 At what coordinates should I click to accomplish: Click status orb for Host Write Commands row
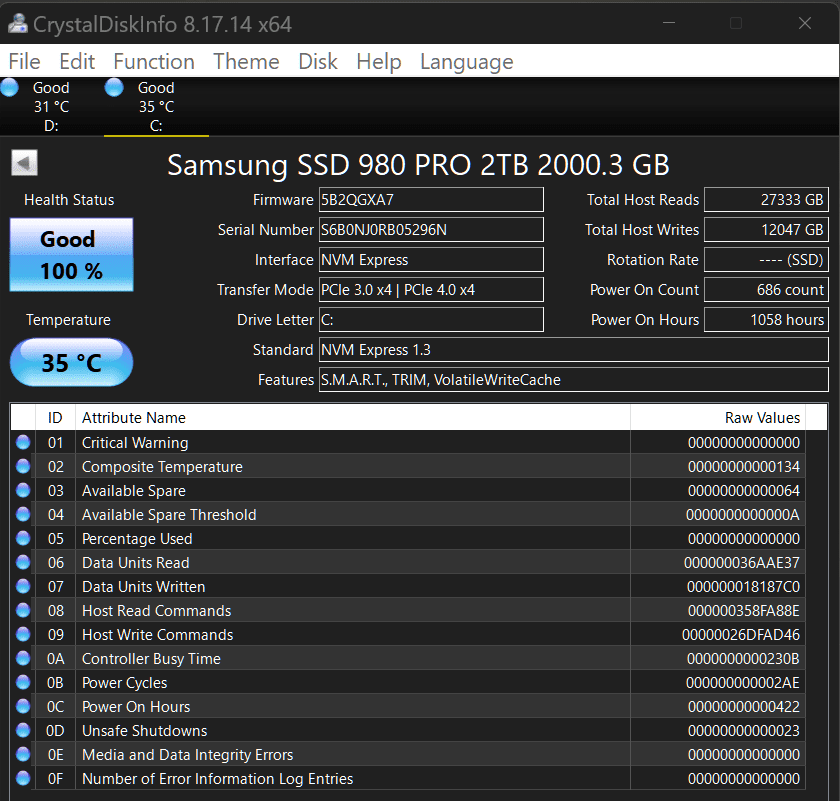point(23,634)
